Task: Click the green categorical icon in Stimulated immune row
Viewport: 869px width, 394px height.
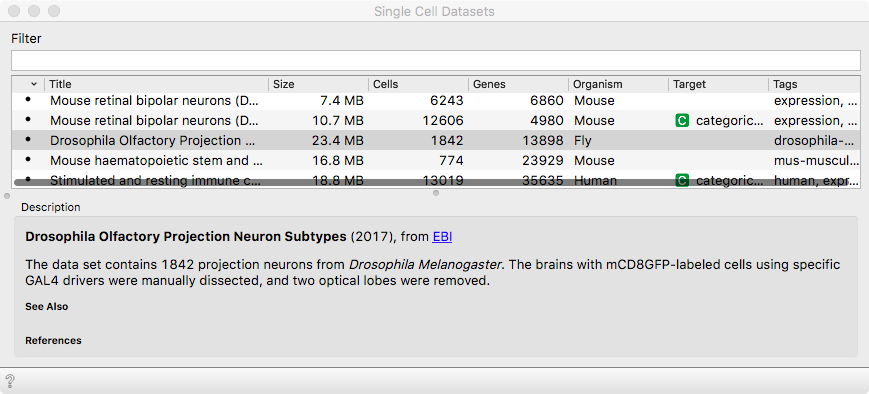Action: (682, 180)
